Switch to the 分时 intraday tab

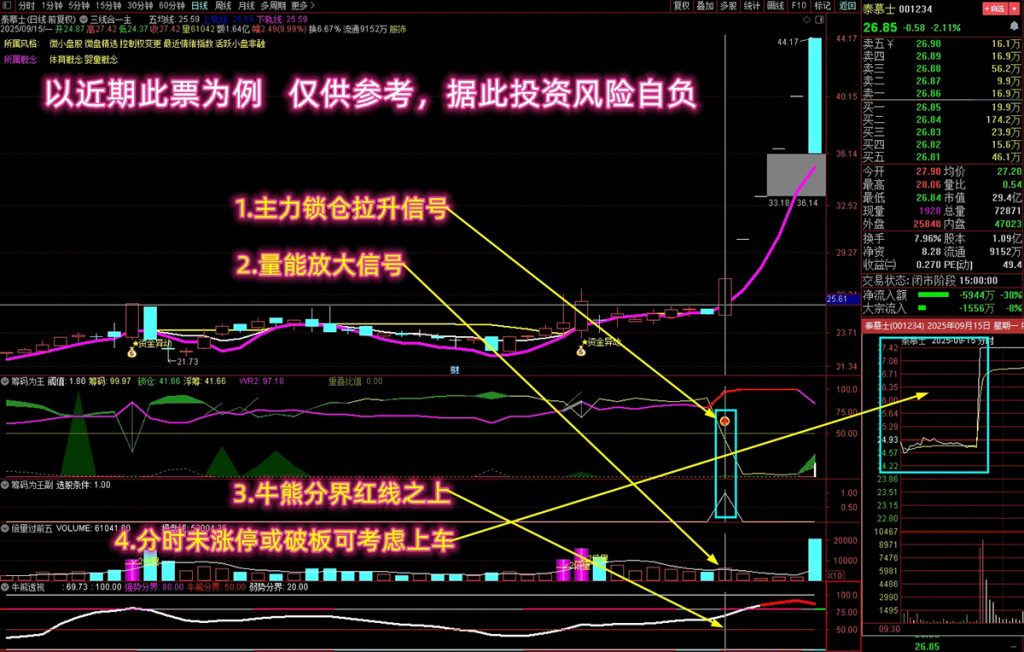28,7
